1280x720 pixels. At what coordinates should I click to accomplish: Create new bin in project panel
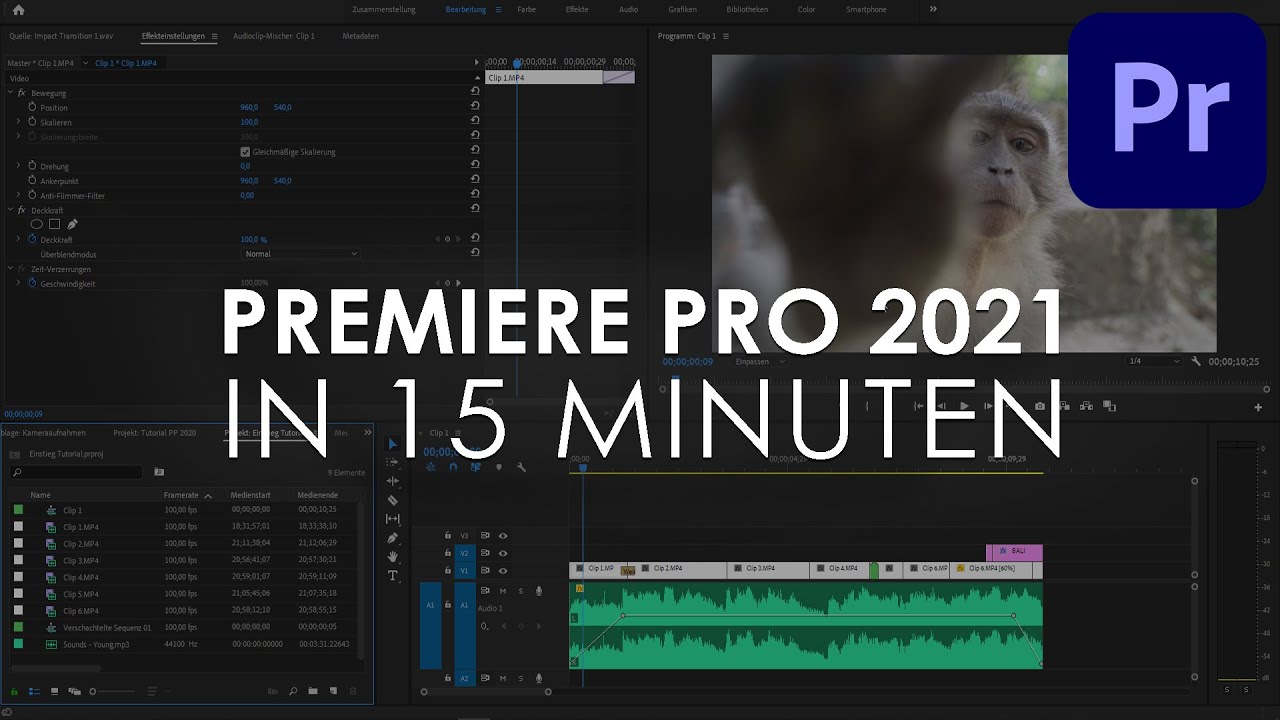pos(313,691)
